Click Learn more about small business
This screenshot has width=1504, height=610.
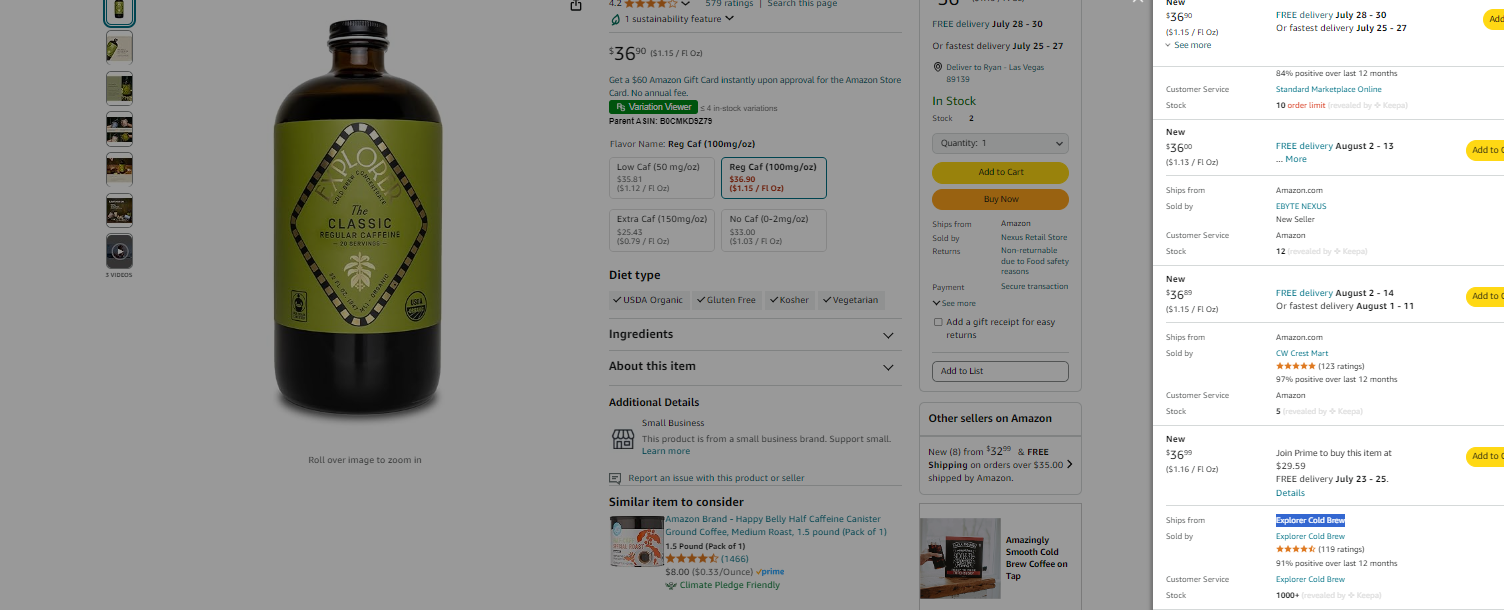tap(666, 451)
